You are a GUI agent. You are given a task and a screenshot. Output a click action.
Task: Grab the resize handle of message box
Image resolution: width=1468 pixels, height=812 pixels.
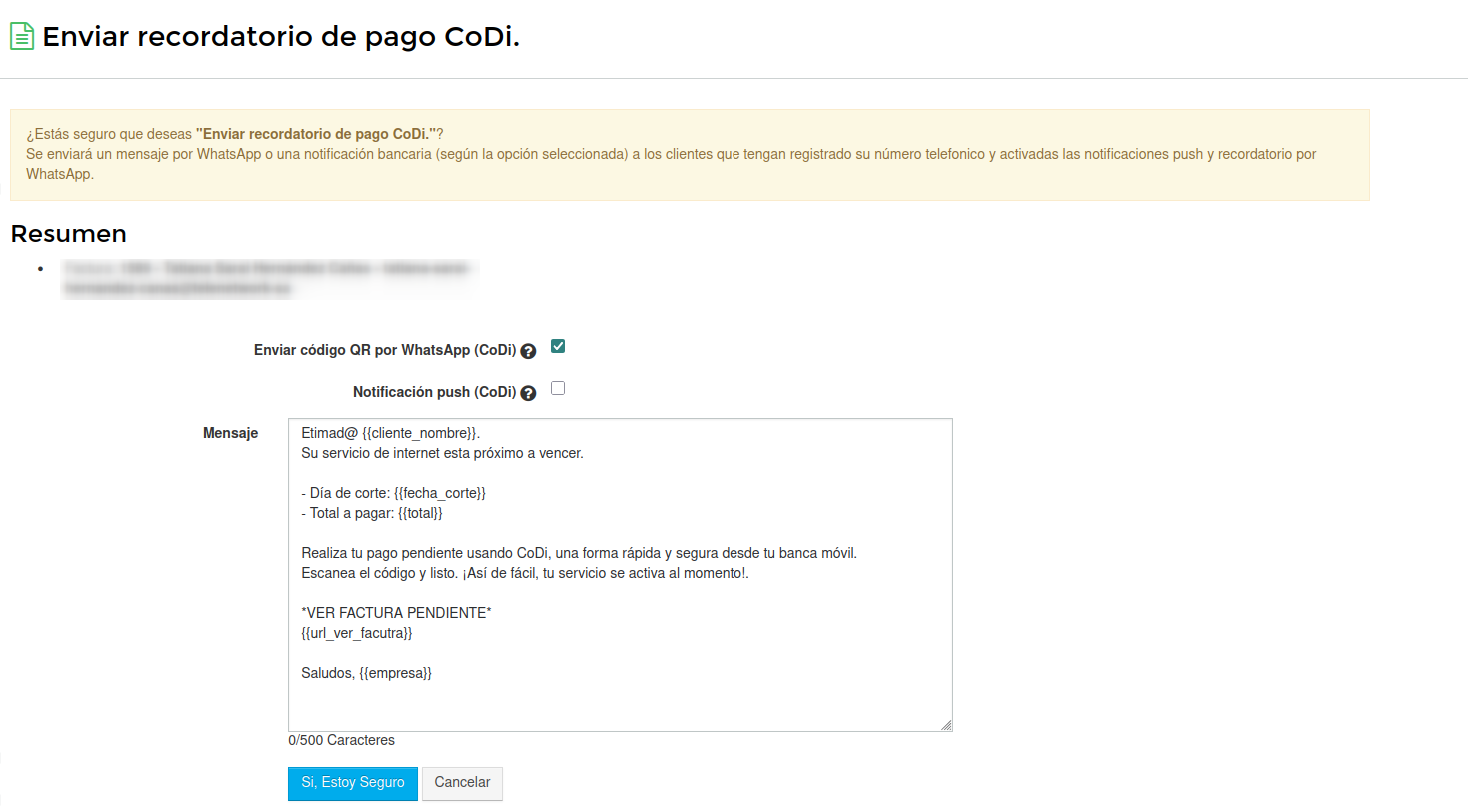pyautogui.click(x=945, y=725)
